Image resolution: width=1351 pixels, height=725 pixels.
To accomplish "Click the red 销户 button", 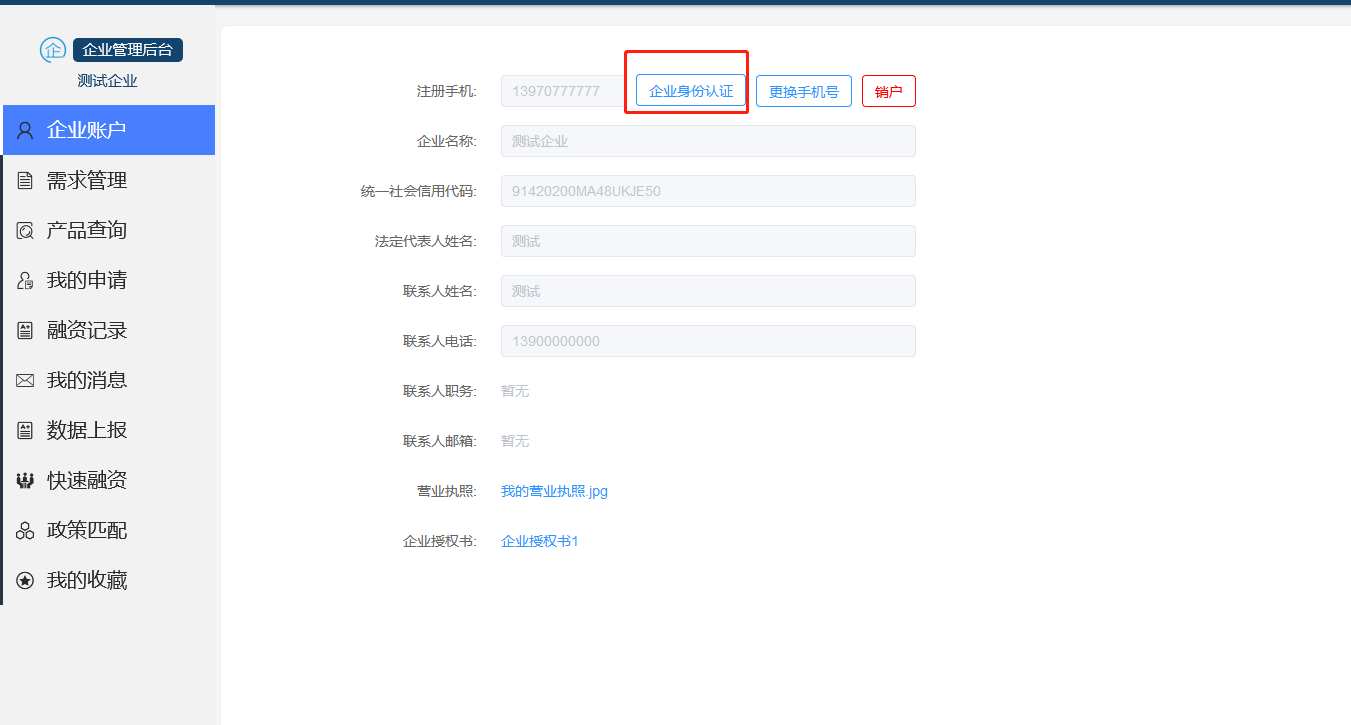I will 889,91.
